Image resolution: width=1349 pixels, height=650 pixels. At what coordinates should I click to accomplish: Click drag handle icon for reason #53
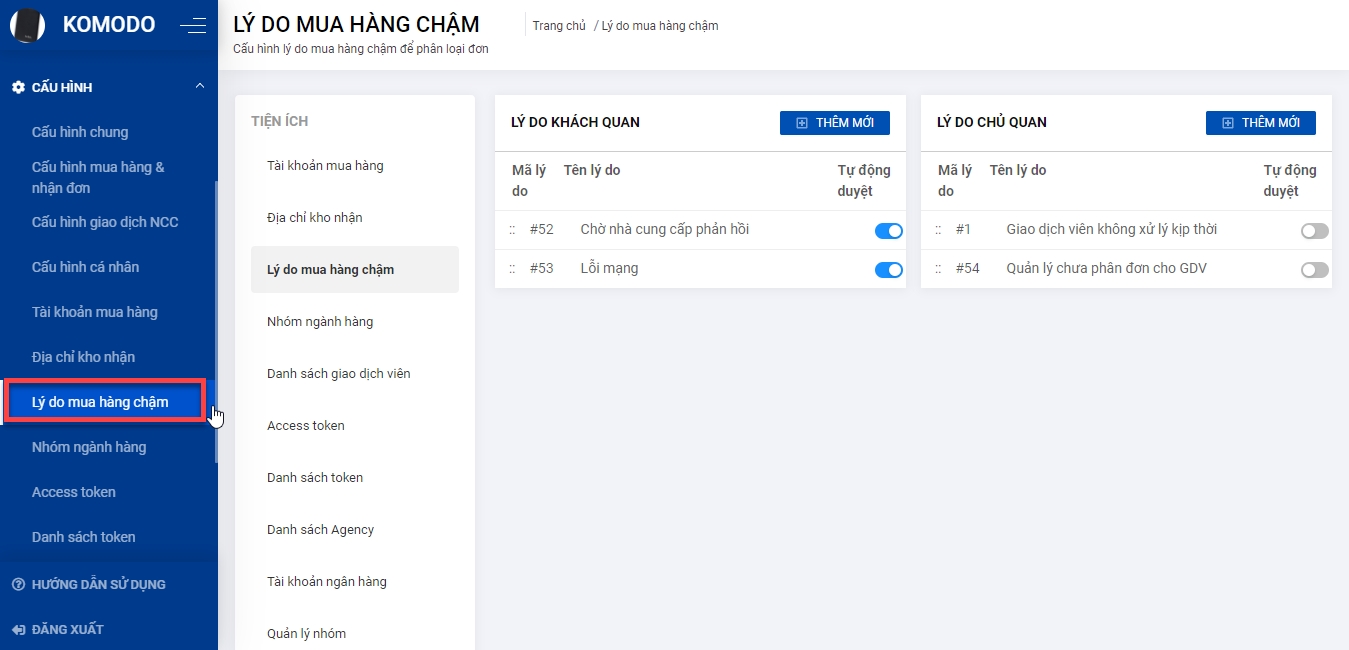click(512, 269)
